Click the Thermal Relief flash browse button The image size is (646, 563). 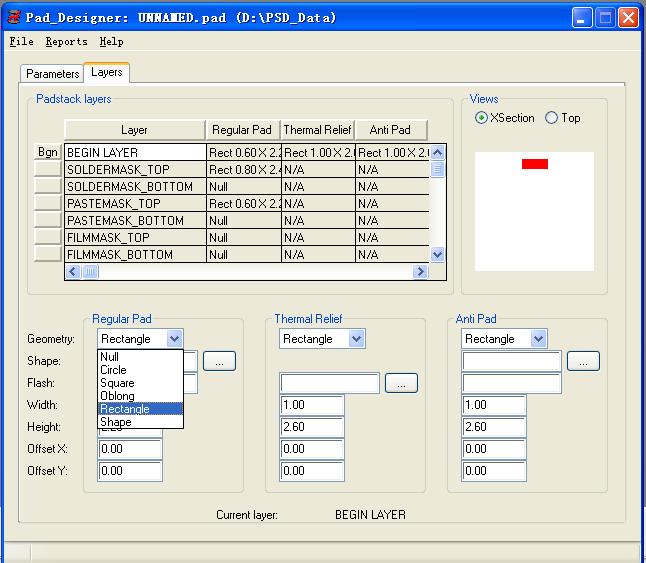tap(401, 383)
